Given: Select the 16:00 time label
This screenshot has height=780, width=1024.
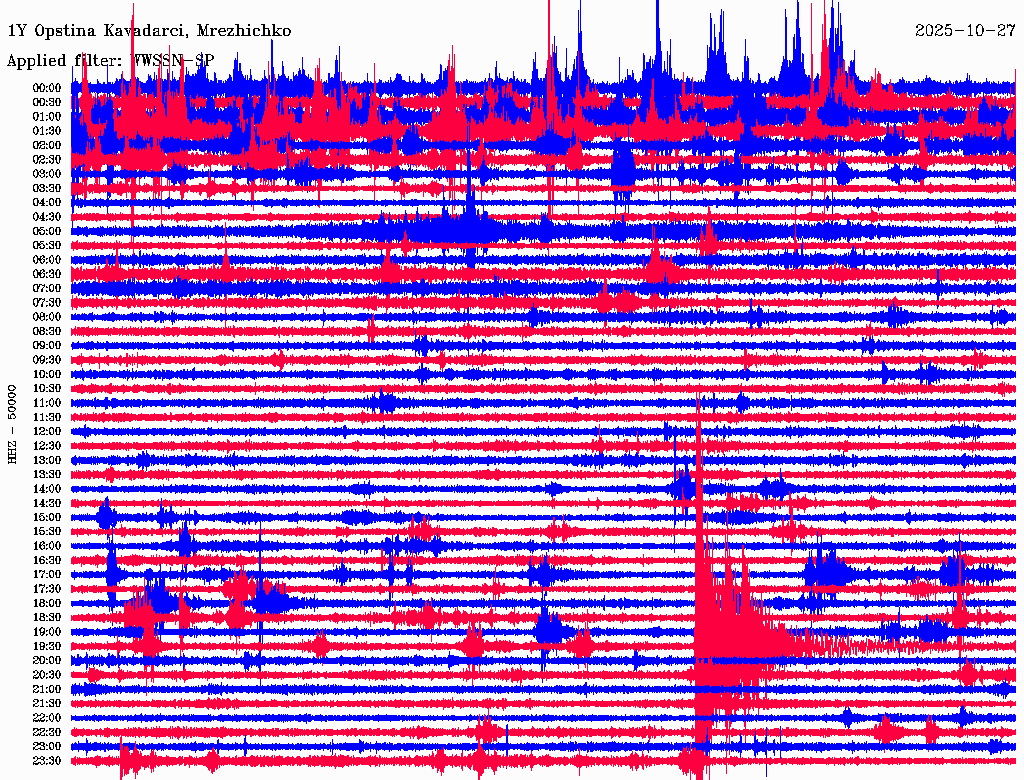Looking at the screenshot, I should coord(47,546).
